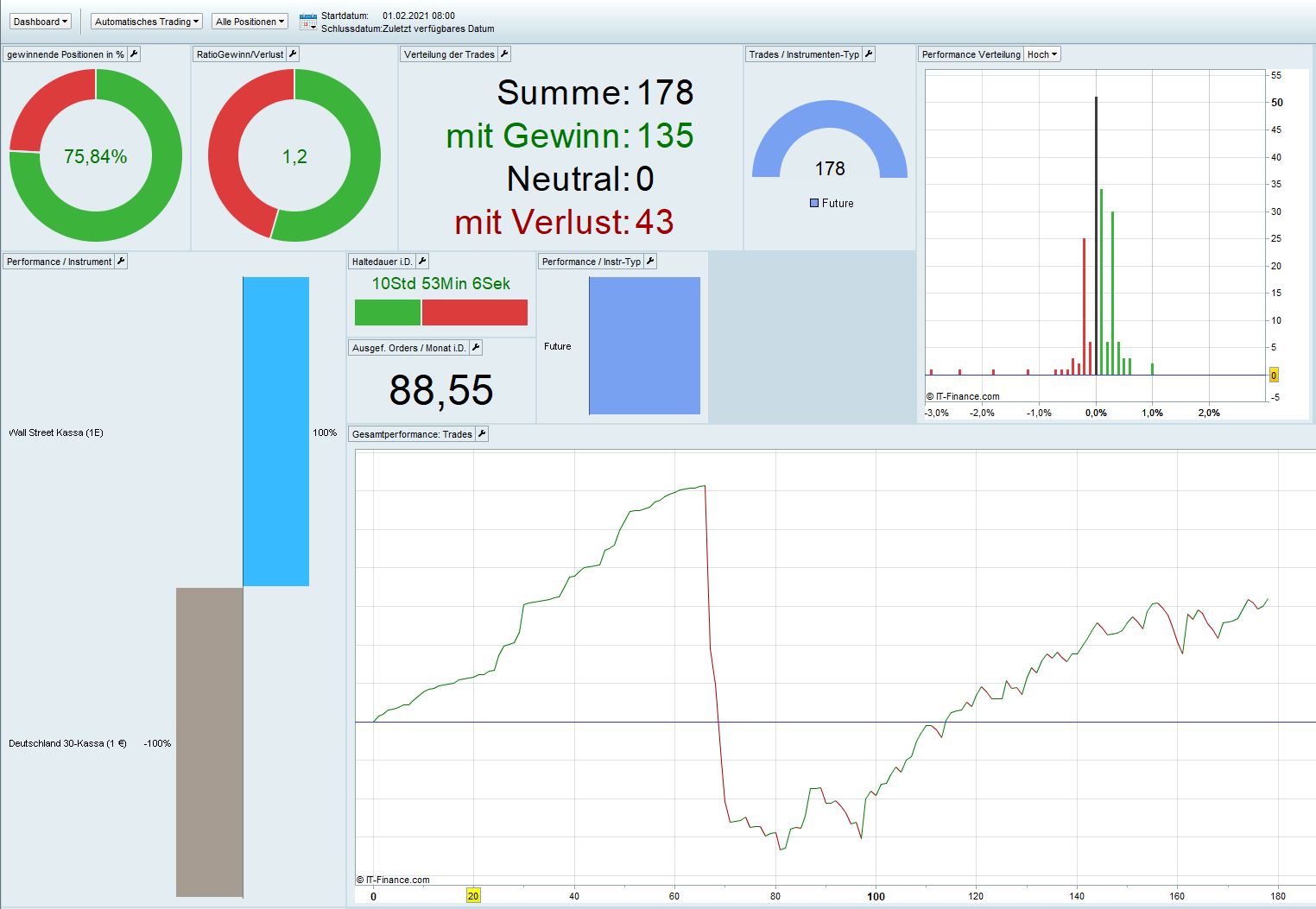Open settings wrench for Performance / Instr-Typ

pyautogui.click(x=650, y=262)
